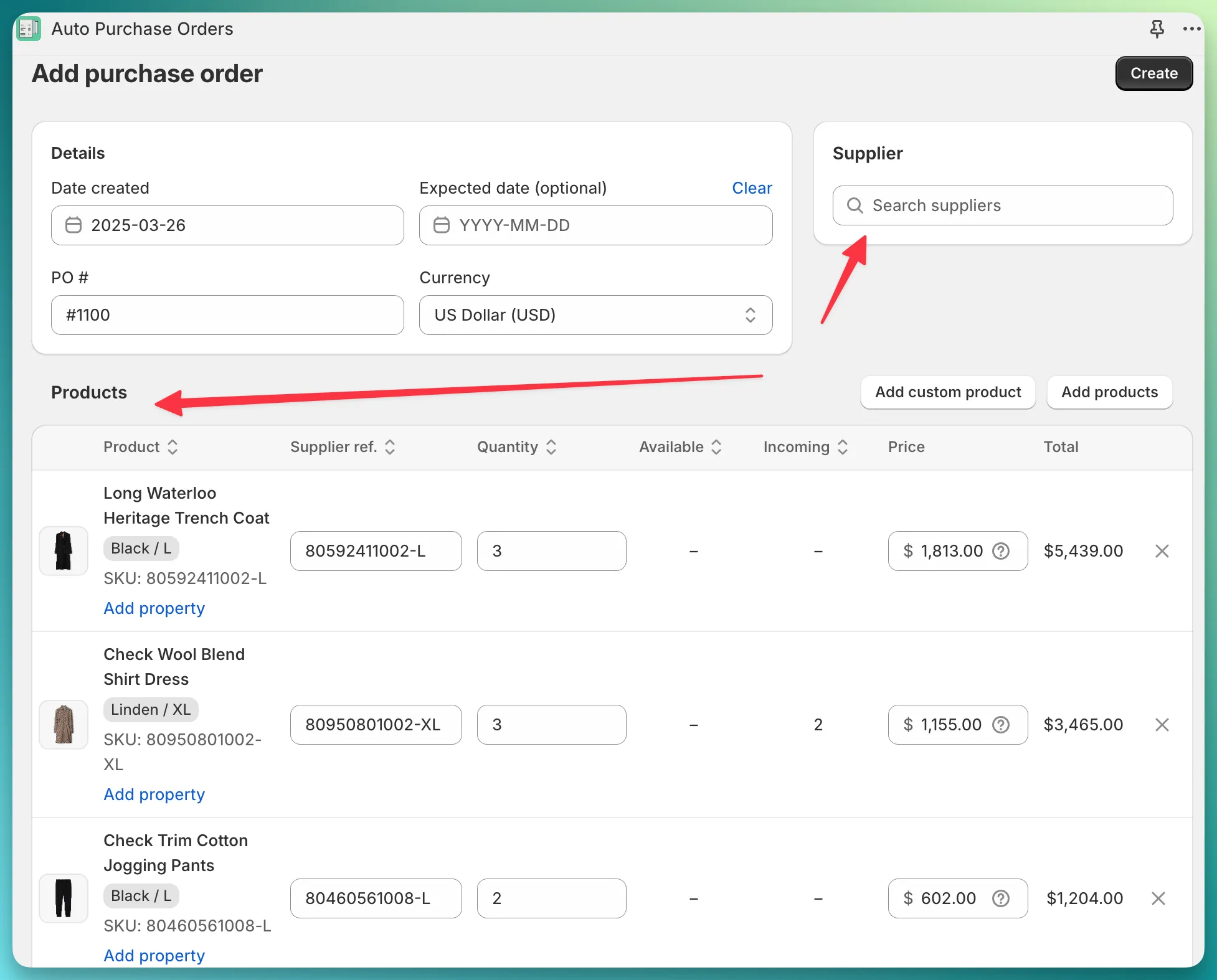Click Linden / XL variant tag
The height and width of the screenshot is (980, 1217).
coord(151,710)
